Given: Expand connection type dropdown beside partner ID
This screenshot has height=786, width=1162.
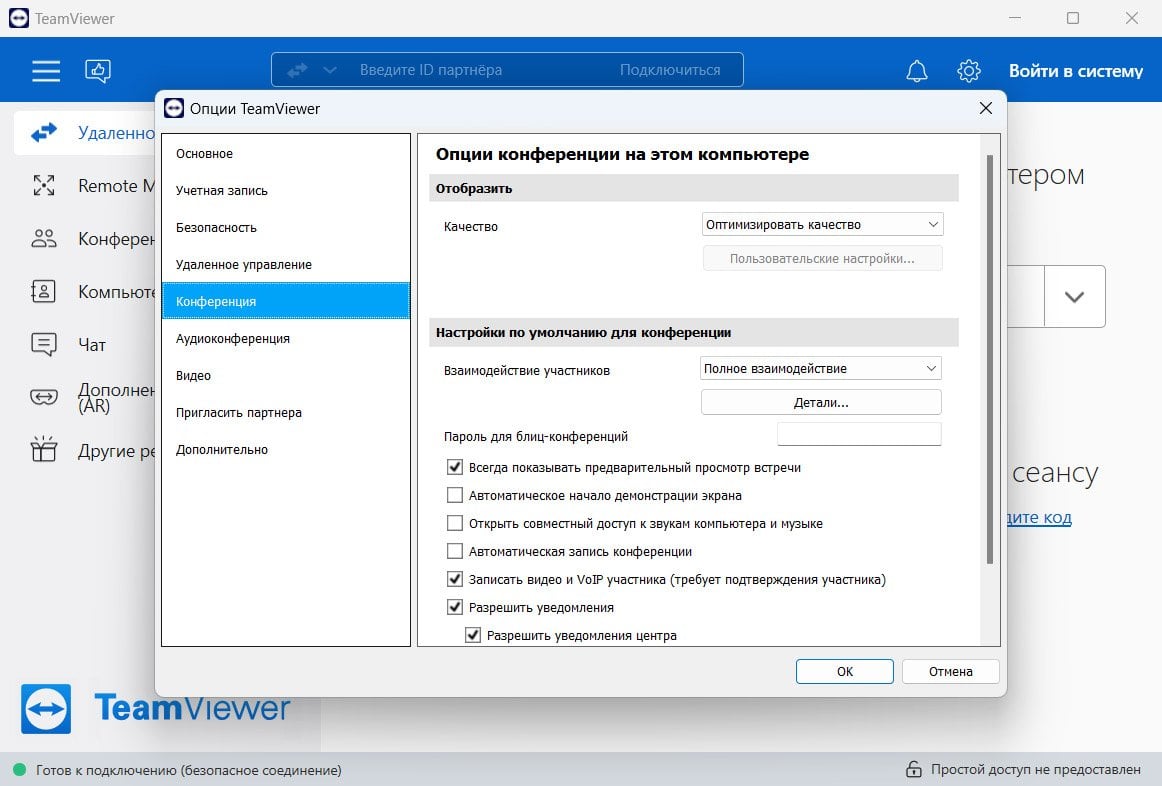Looking at the screenshot, I should pos(330,70).
